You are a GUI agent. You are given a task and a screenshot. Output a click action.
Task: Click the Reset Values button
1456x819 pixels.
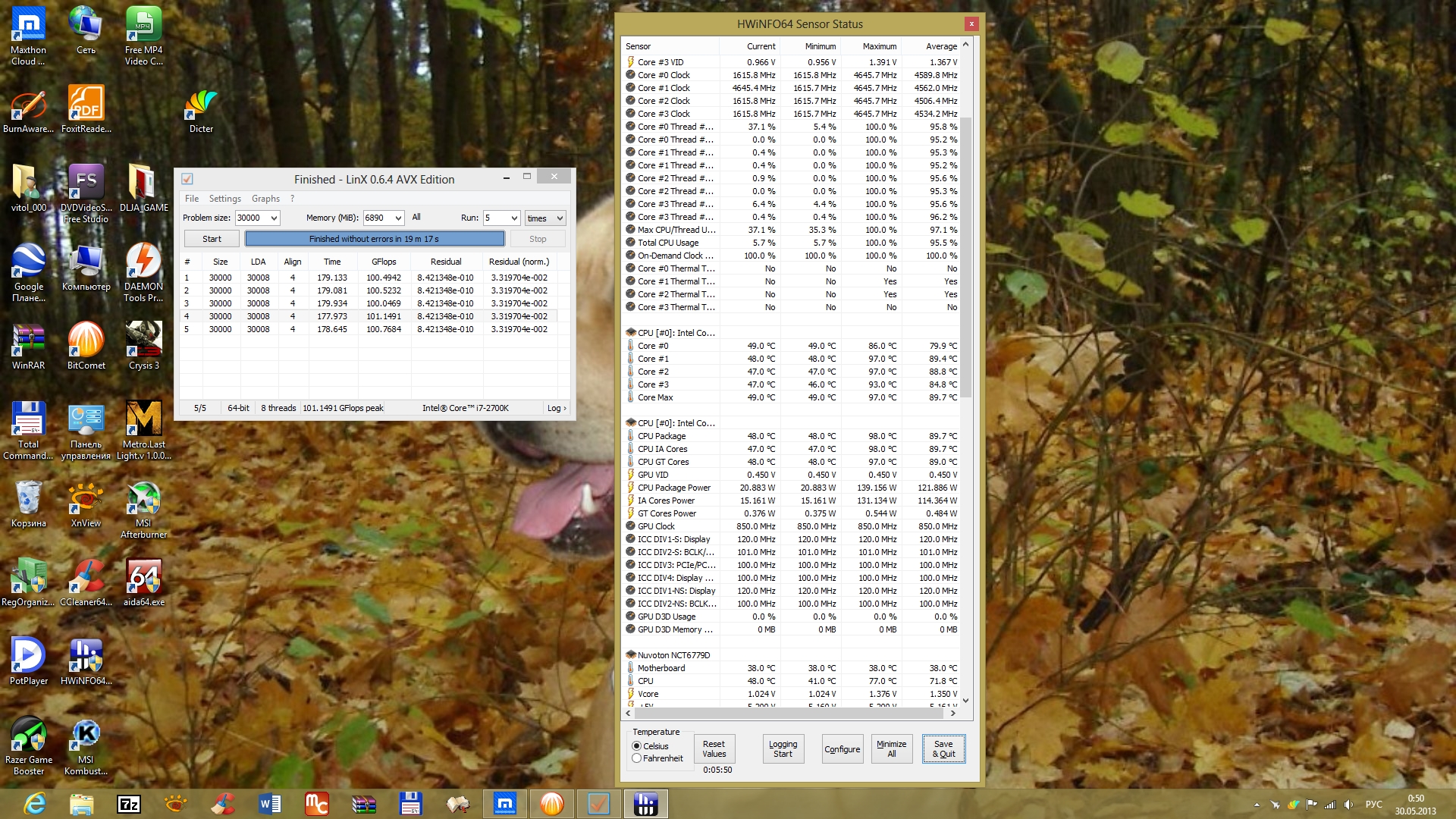point(714,749)
